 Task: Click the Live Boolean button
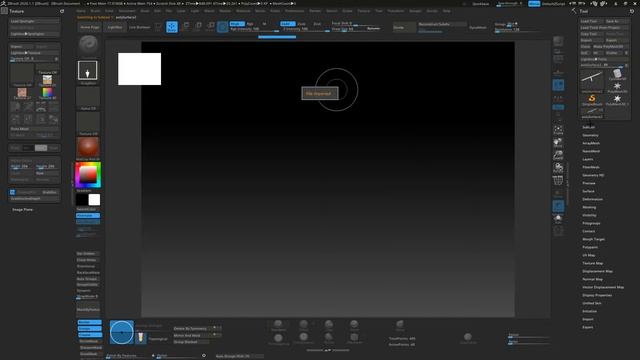(140, 27)
